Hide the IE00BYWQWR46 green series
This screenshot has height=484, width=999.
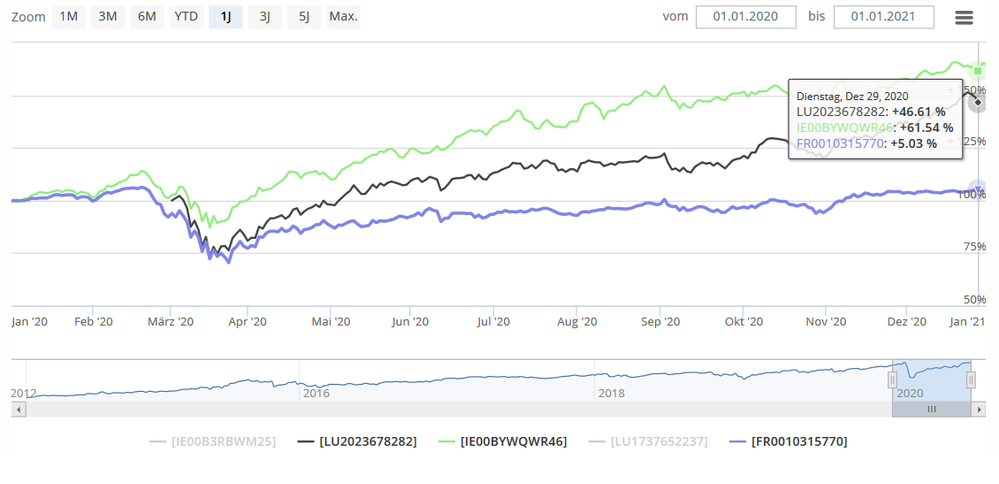504,441
